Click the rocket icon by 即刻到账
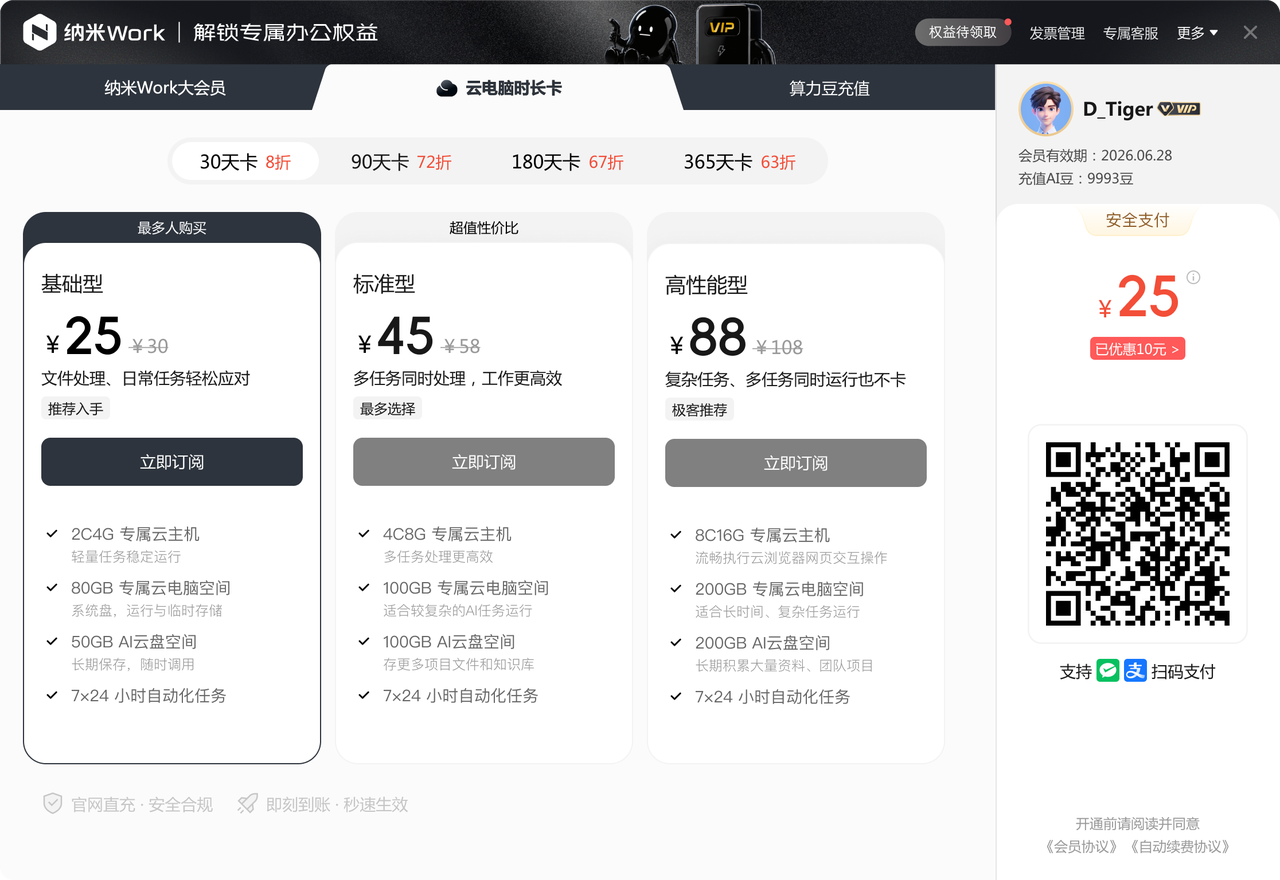1280x880 pixels. (x=247, y=803)
